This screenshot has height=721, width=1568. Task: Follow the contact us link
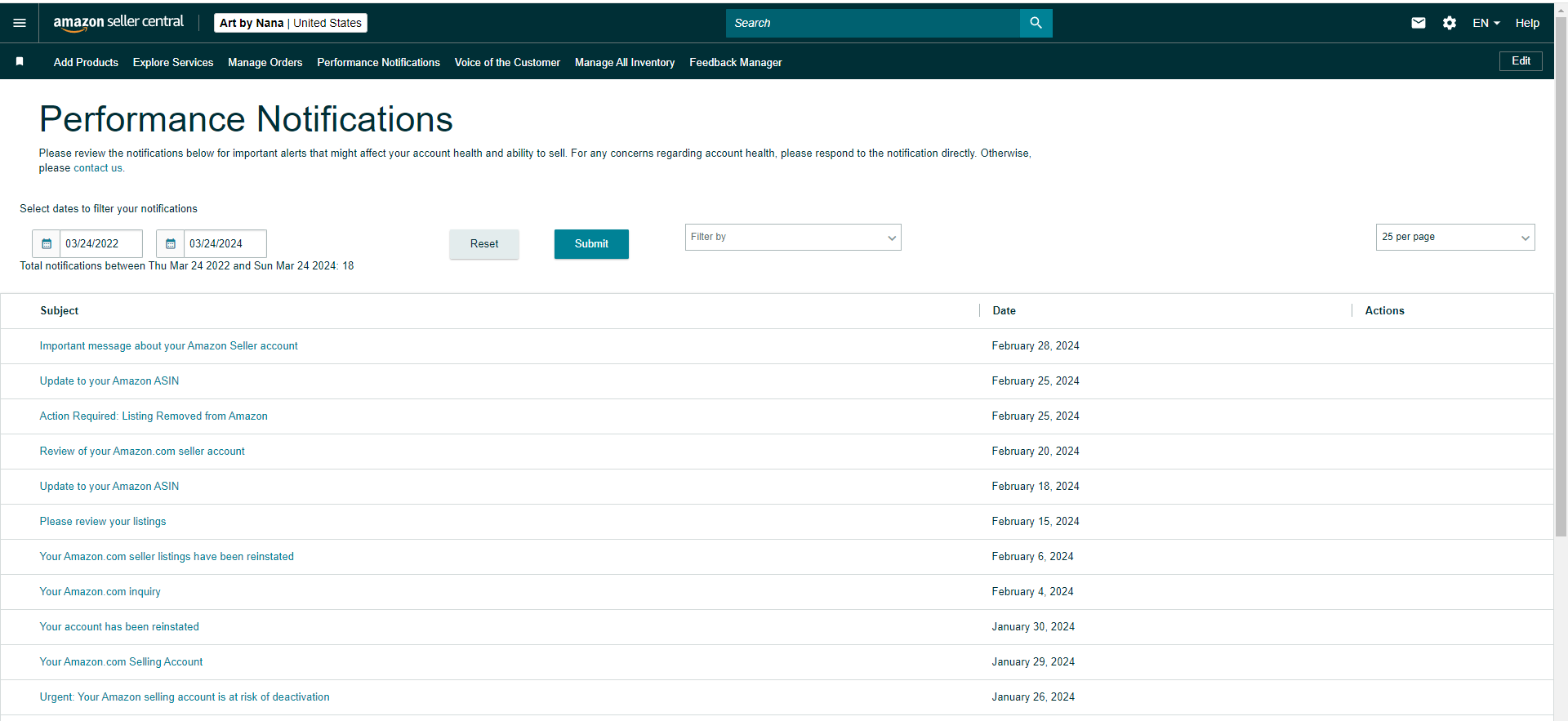(x=98, y=168)
